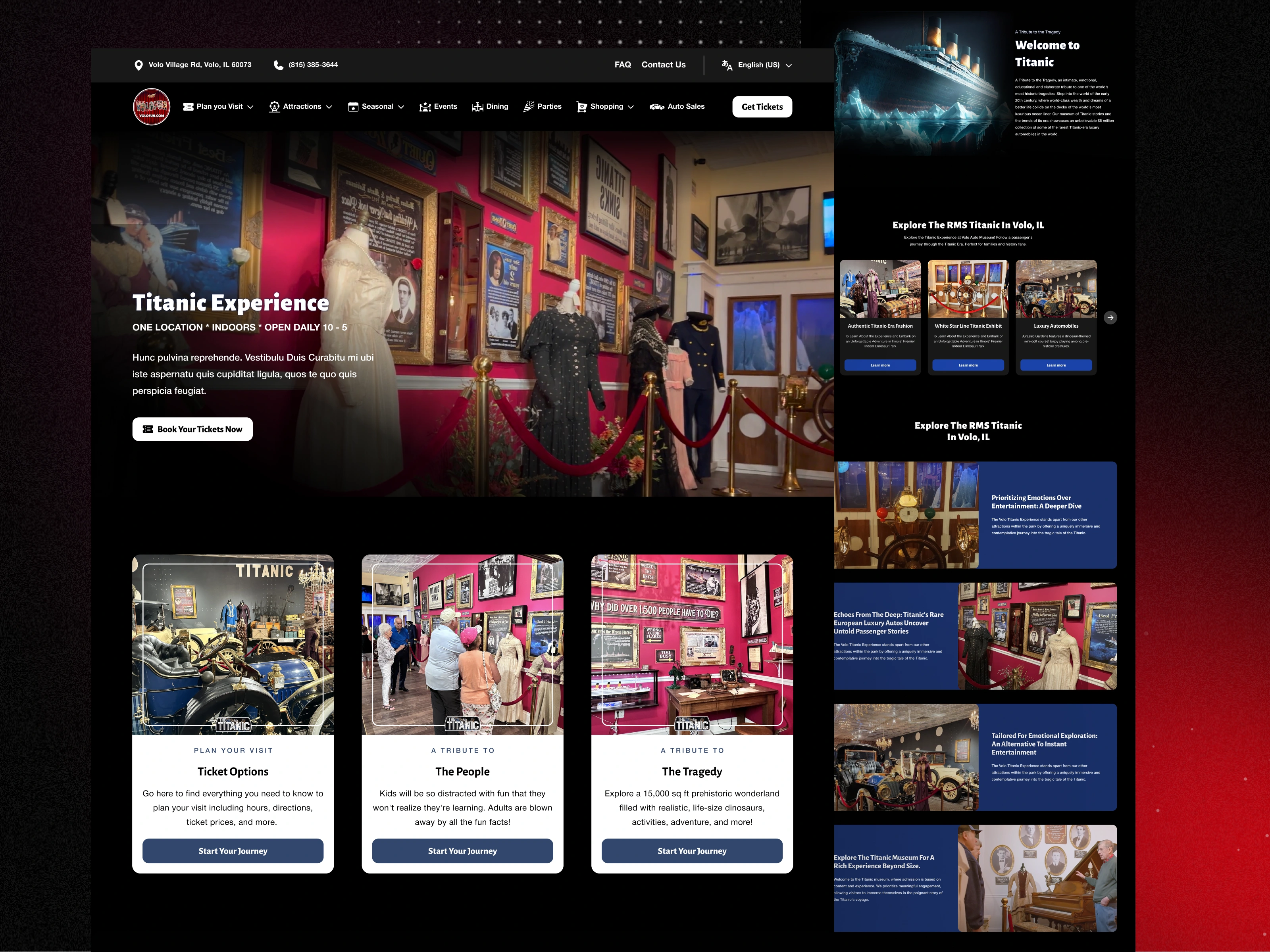Open The Tragedy card photo
Screen dimensions: 1270x952
(x=692, y=645)
